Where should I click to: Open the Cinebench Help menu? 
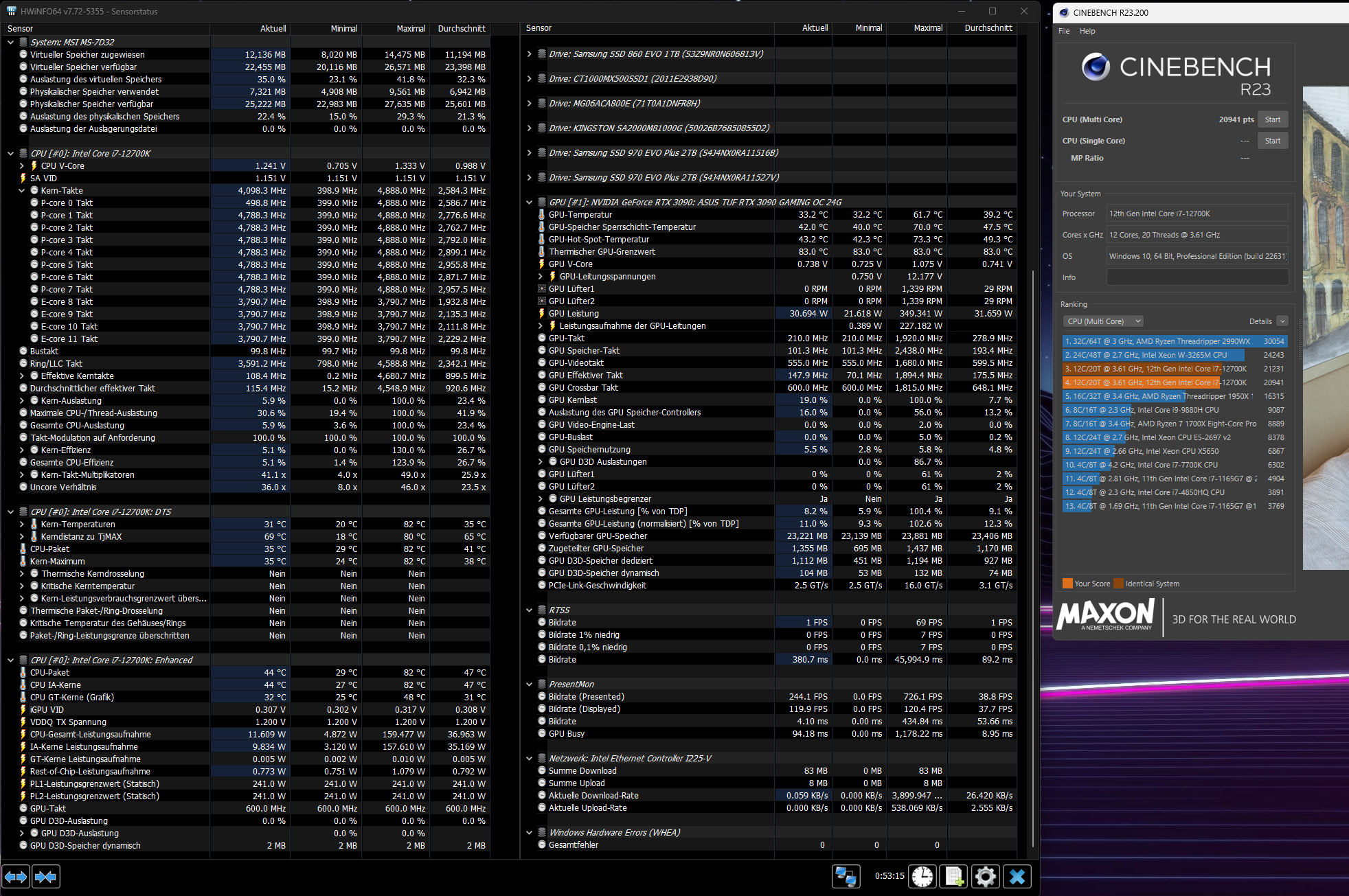(x=1087, y=31)
